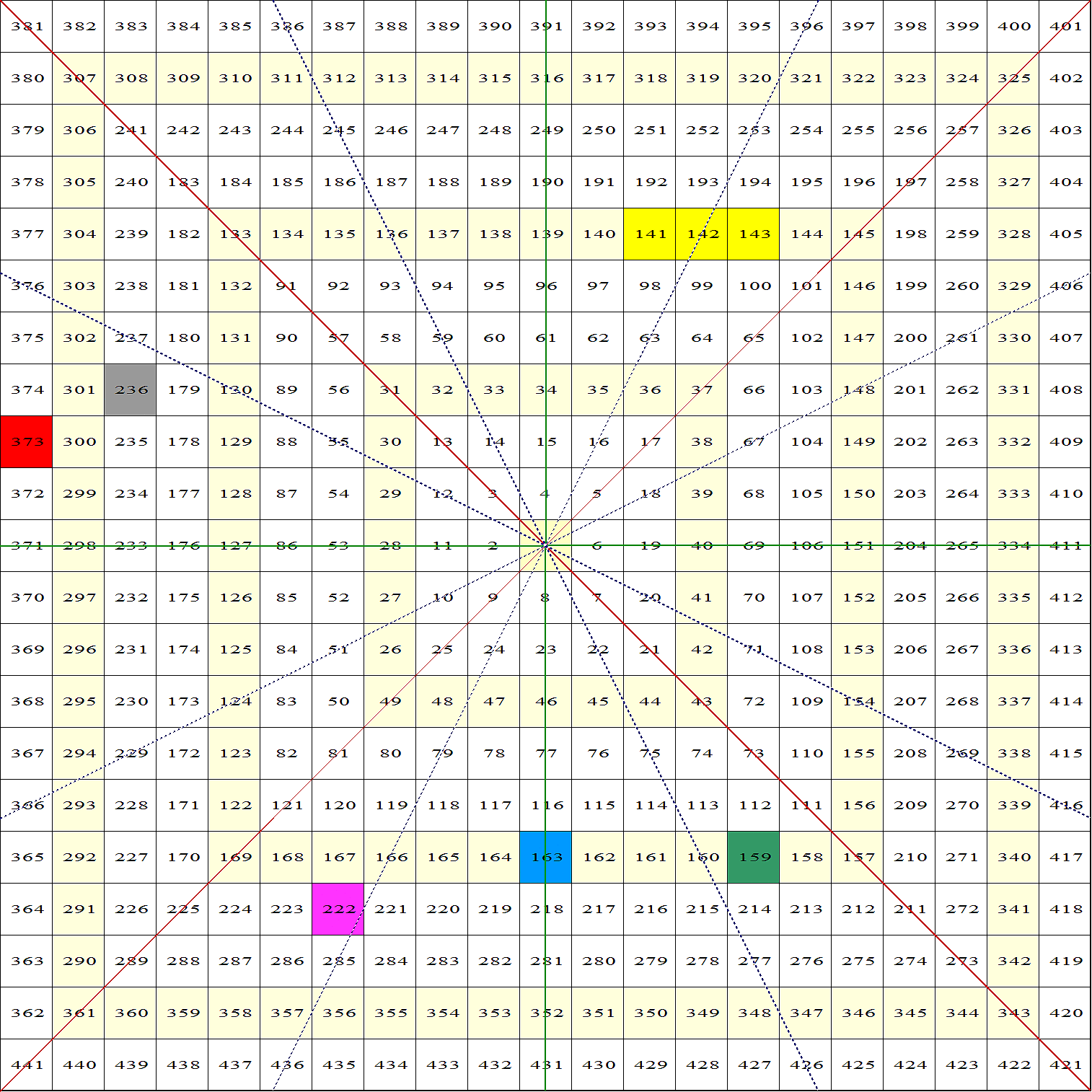Image resolution: width=1092 pixels, height=1092 pixels.
Task: Click the yellow cell numbered 143
Action: (x=753, y=234)
